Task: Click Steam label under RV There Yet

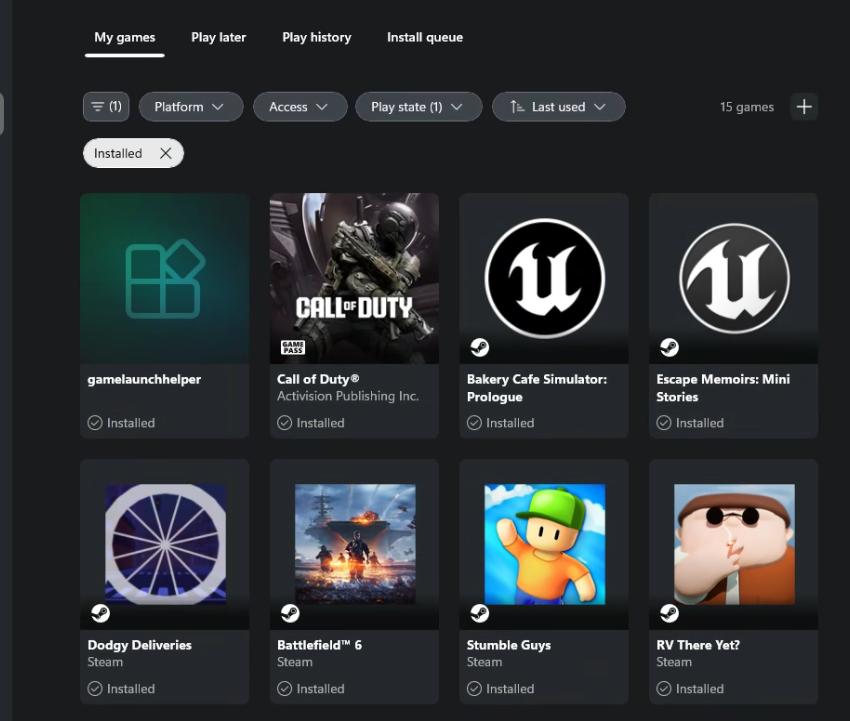Action: tap(674, 662)
